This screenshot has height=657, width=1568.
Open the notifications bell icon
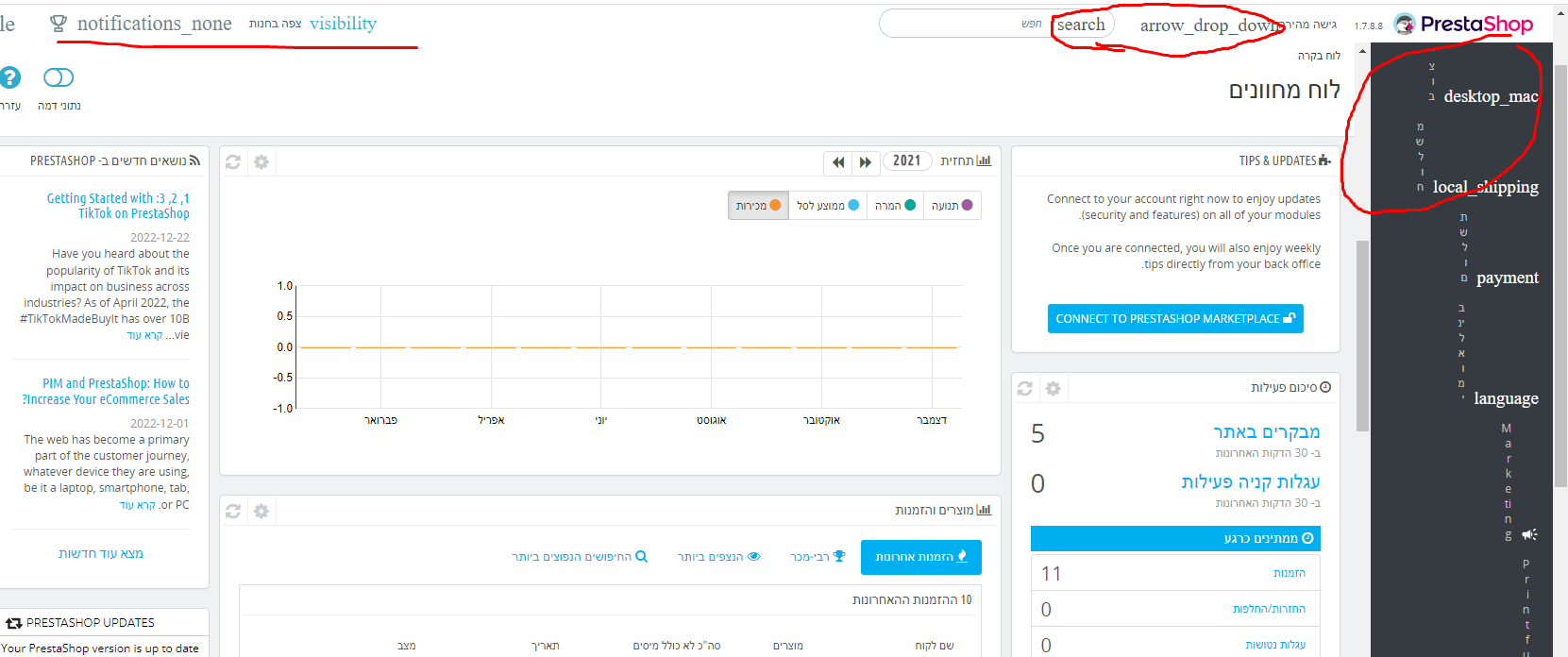click(154, 24)
